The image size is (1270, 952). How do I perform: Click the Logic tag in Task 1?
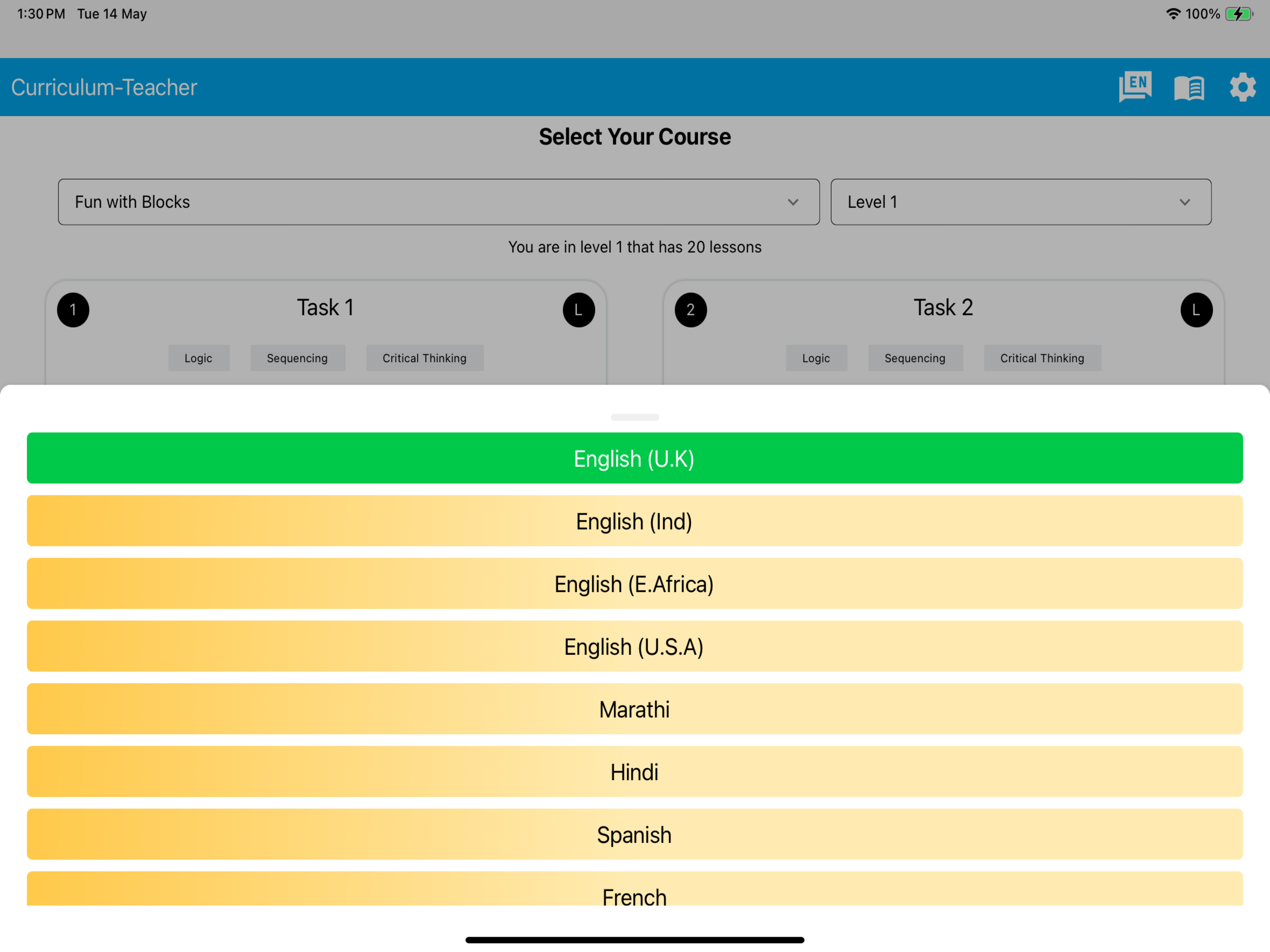[198, 358]
